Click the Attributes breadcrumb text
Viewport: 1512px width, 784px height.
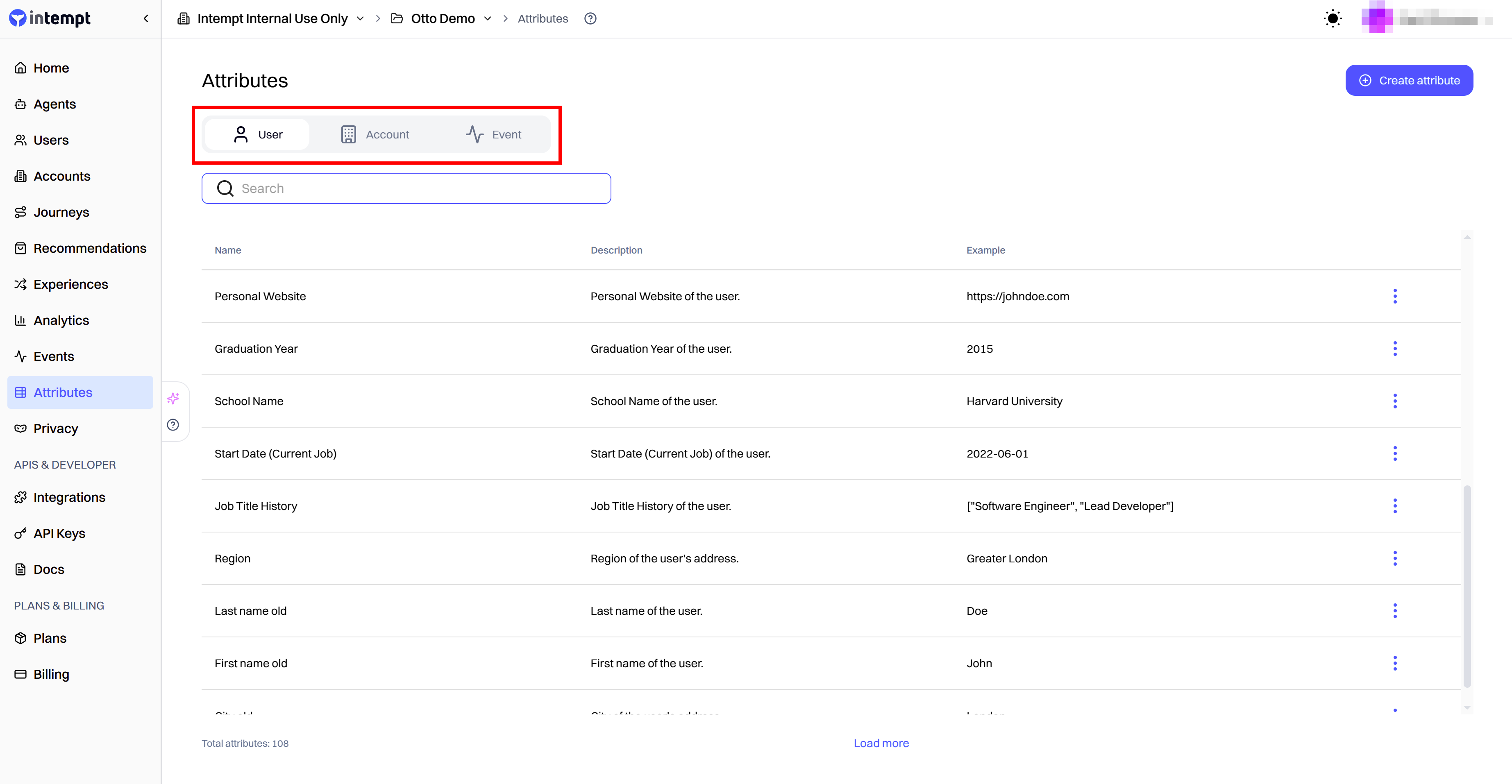coord(543,19)
